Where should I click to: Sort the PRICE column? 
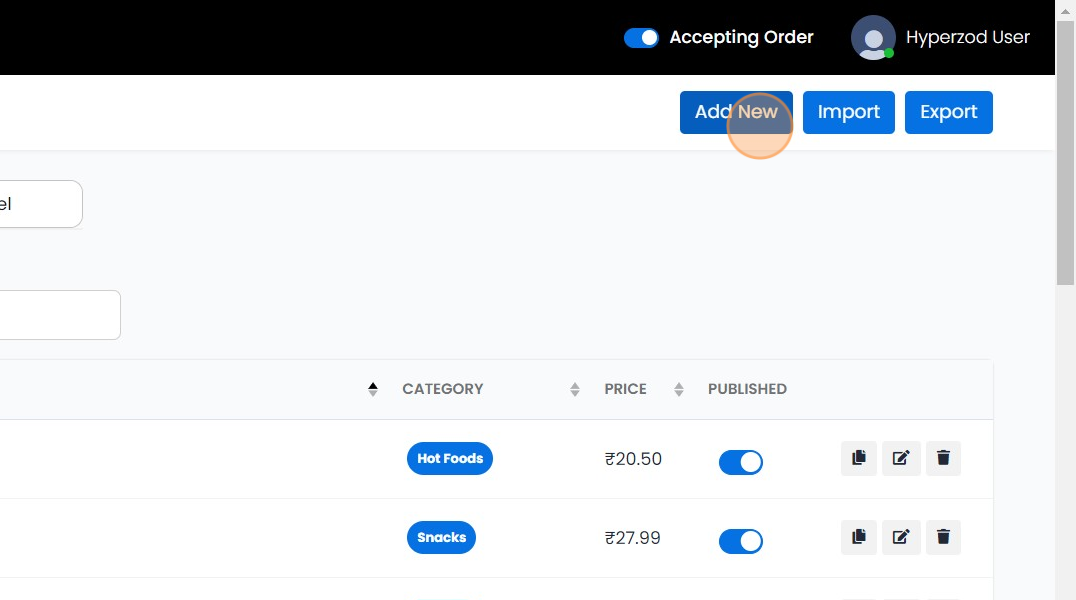pyautogui.click(x=678, y=389)
